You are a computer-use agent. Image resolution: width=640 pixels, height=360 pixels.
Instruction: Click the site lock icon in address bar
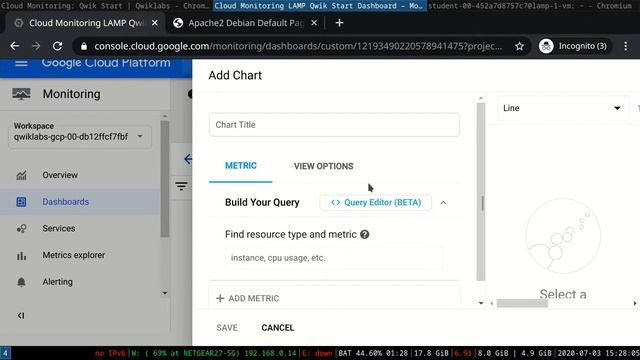pyautogui.click(x=84, y=46)
